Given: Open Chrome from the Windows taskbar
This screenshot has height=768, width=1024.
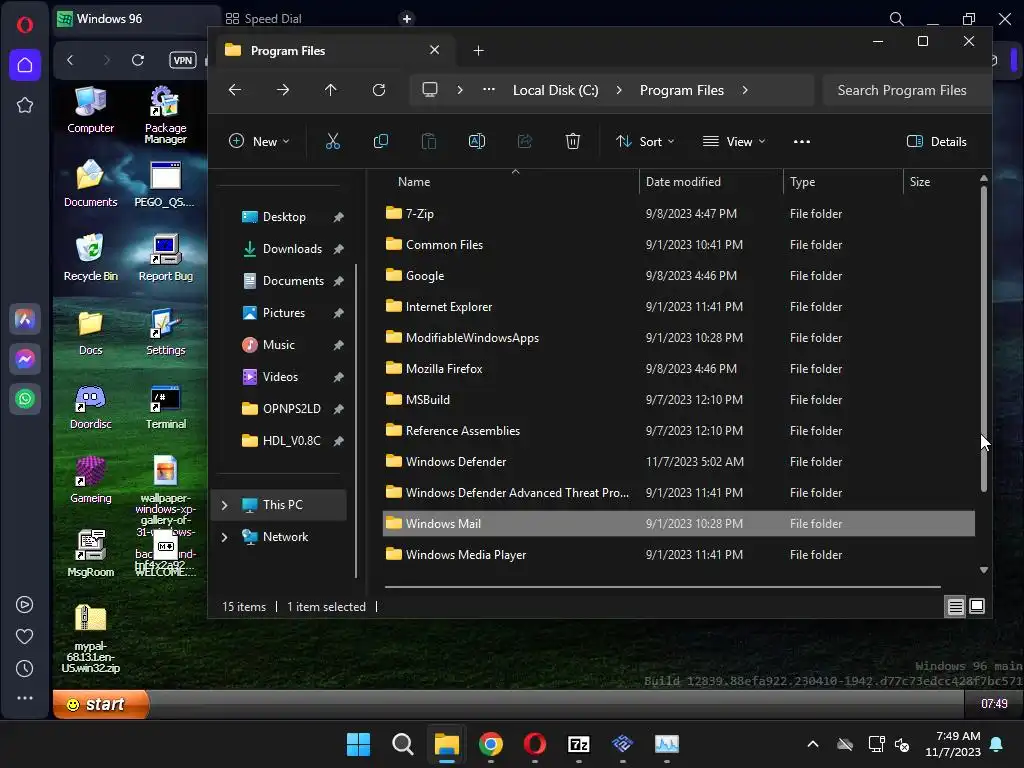Looking at the screenshot, I should click(x=490, y=744).
